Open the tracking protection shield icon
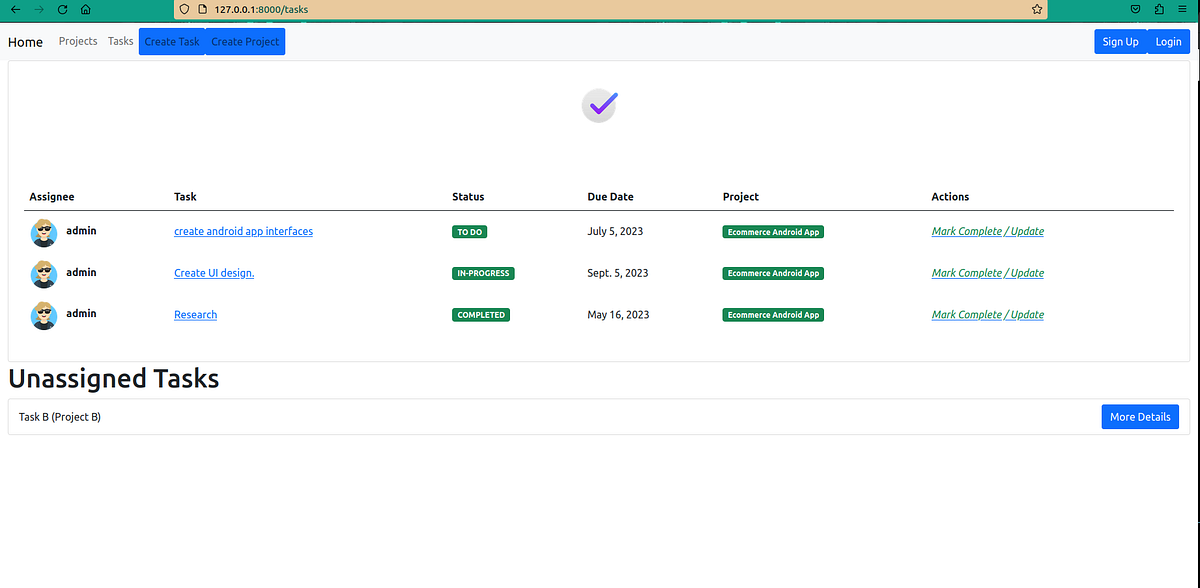This screenshot has width=1200, height=588. pyautogui.click(x=183, y=9)
